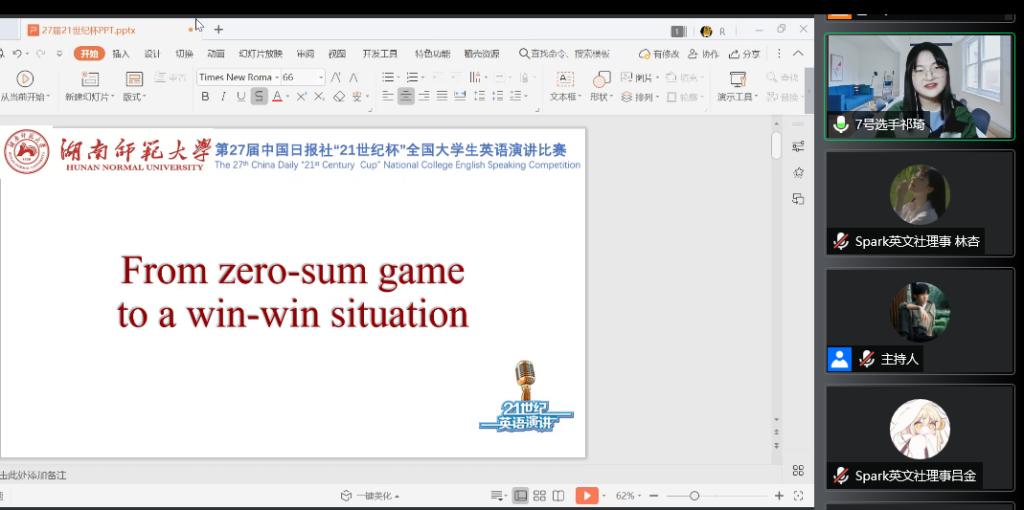Viewport: 1024px width, 510px height.
Task: Start slideshow from current slide icon
Action: 25,79
